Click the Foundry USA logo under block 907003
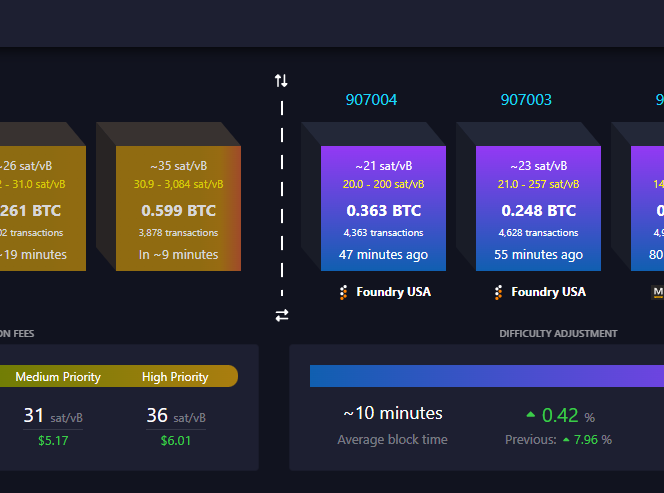664x493 pixels. click(498, 292)
